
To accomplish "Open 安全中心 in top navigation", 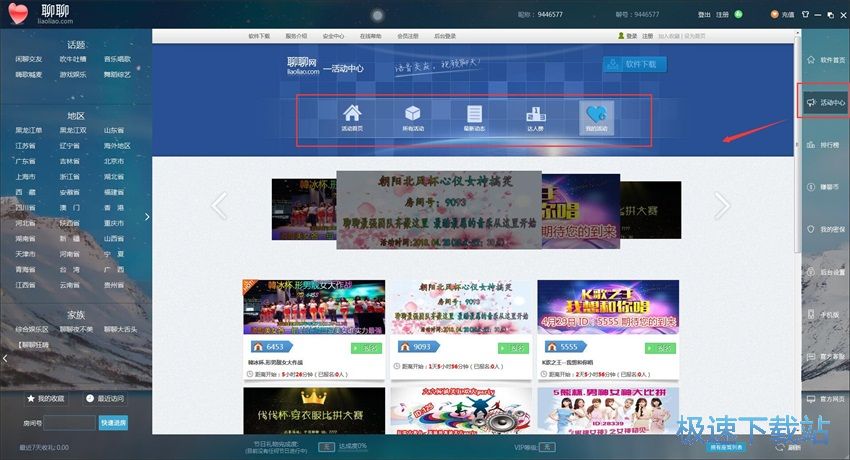I will pyautogui.click(x=333, y=36).
